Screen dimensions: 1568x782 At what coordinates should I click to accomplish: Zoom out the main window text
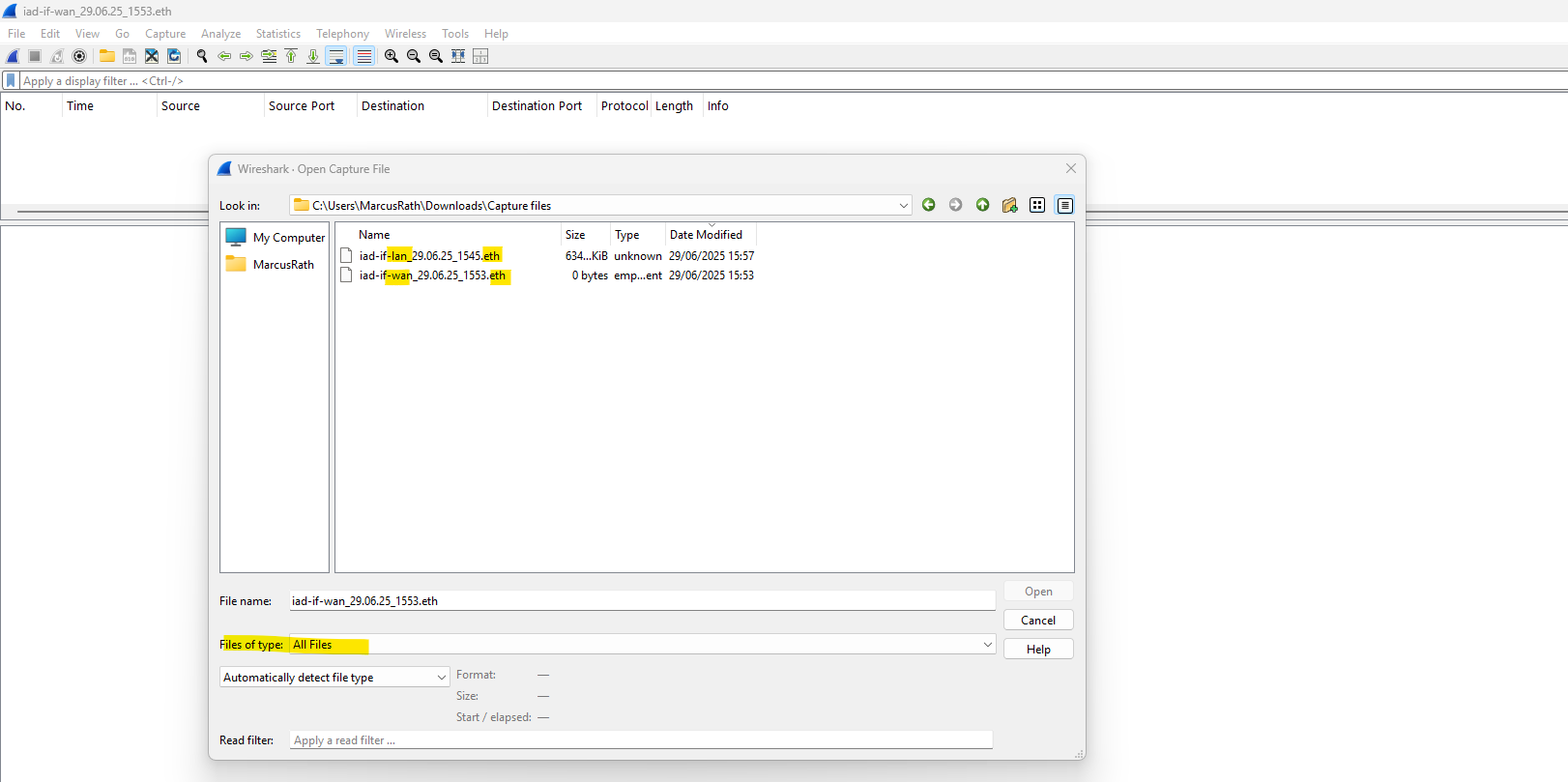414,56
